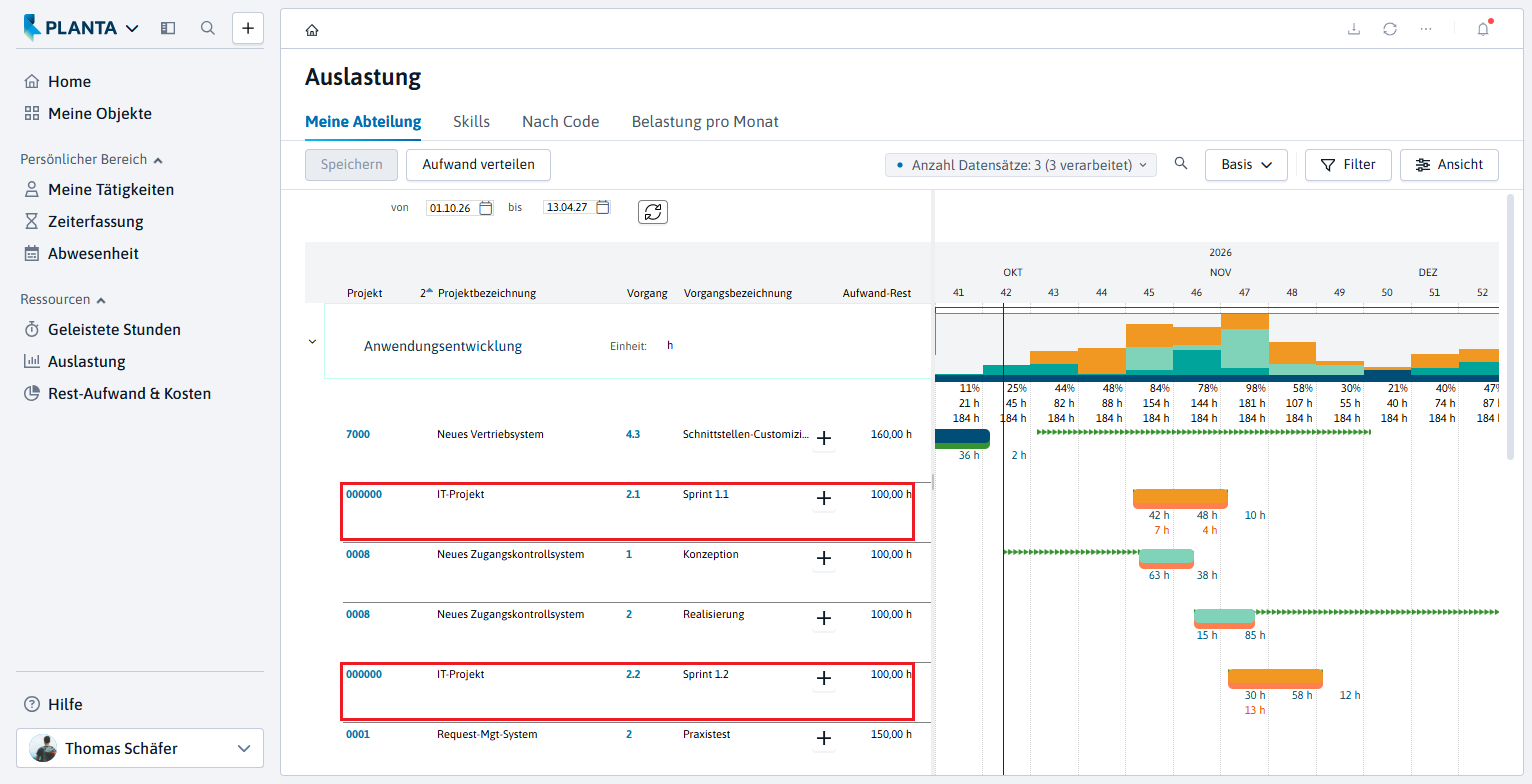
Task: Open project link 7000
Action: 358,434
